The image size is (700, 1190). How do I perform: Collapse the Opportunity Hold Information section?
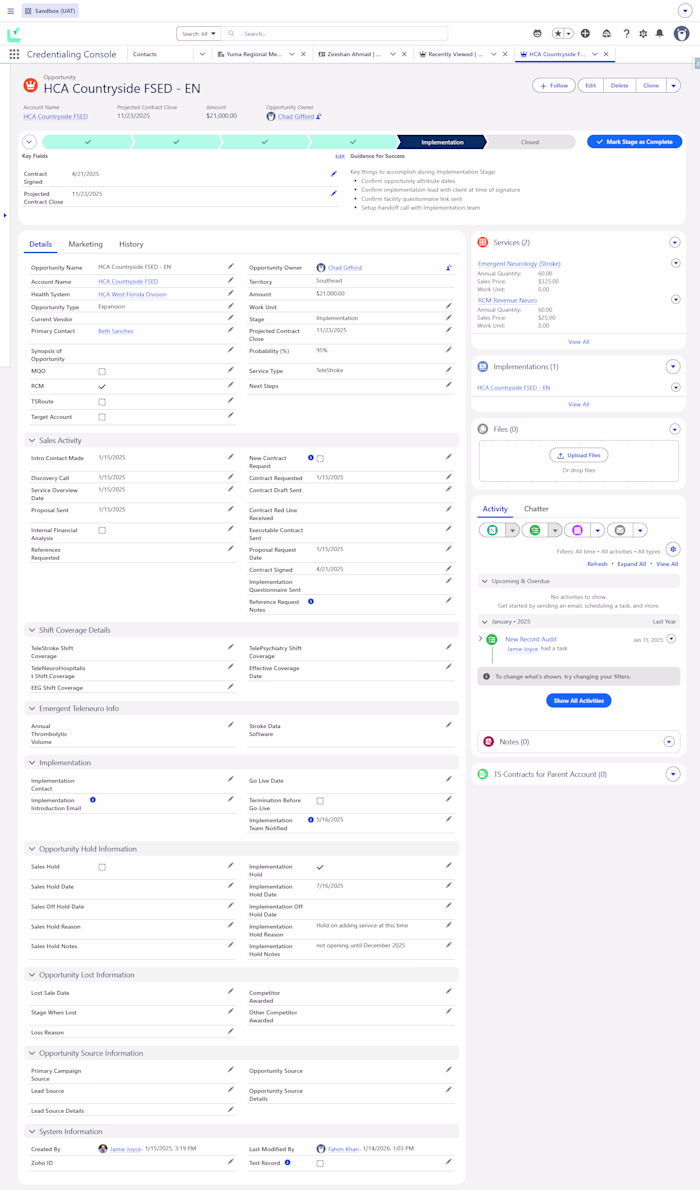coord(32,848)
